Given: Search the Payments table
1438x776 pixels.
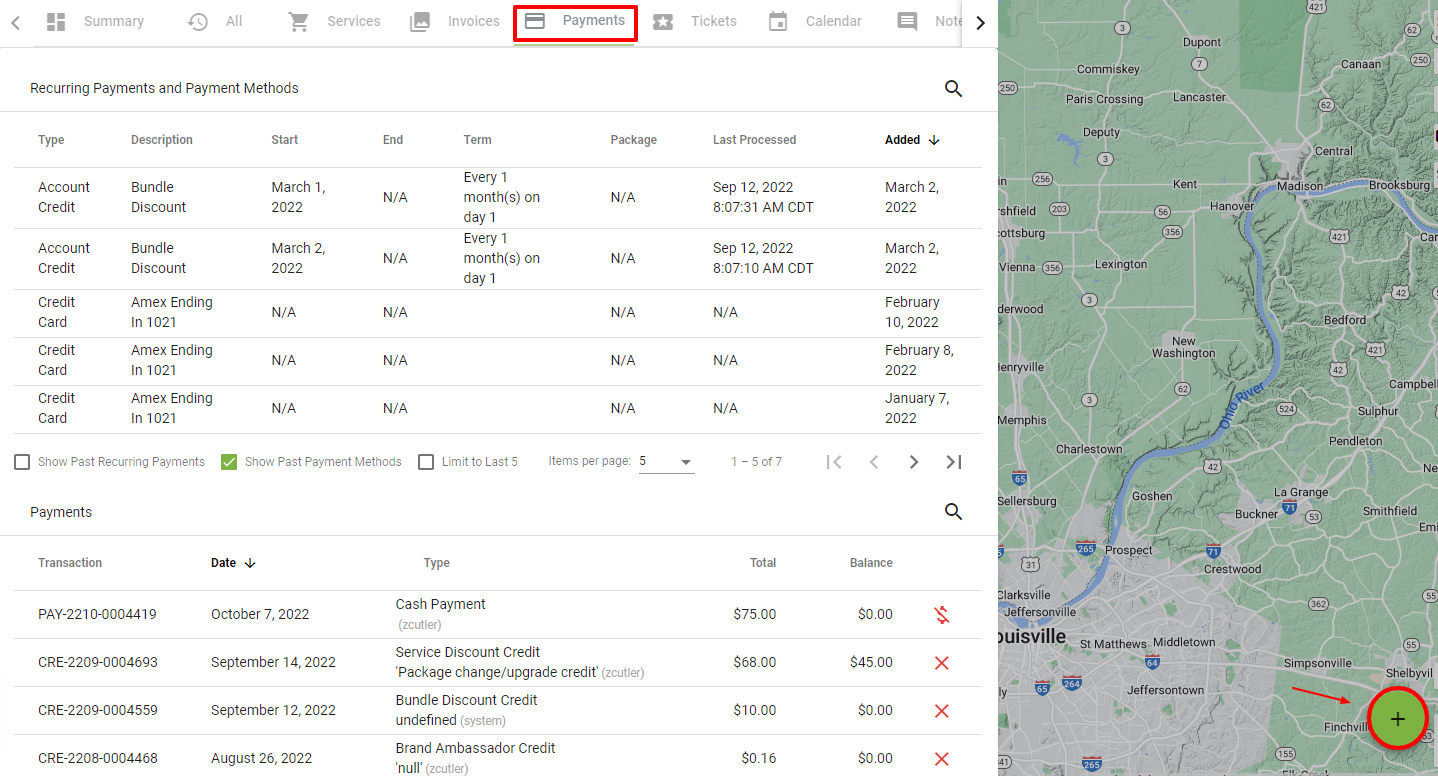Looking at the screenshot, I should point(953,512).
